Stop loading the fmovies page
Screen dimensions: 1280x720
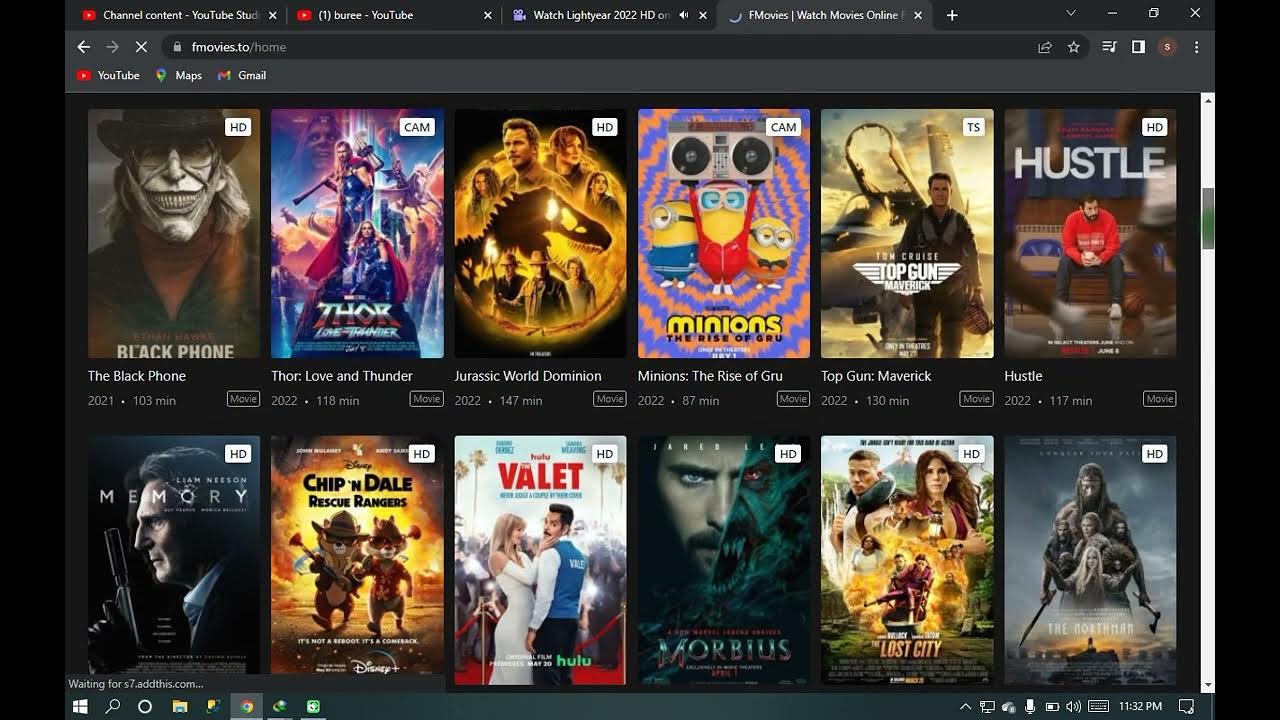click(x=140, y=47)
